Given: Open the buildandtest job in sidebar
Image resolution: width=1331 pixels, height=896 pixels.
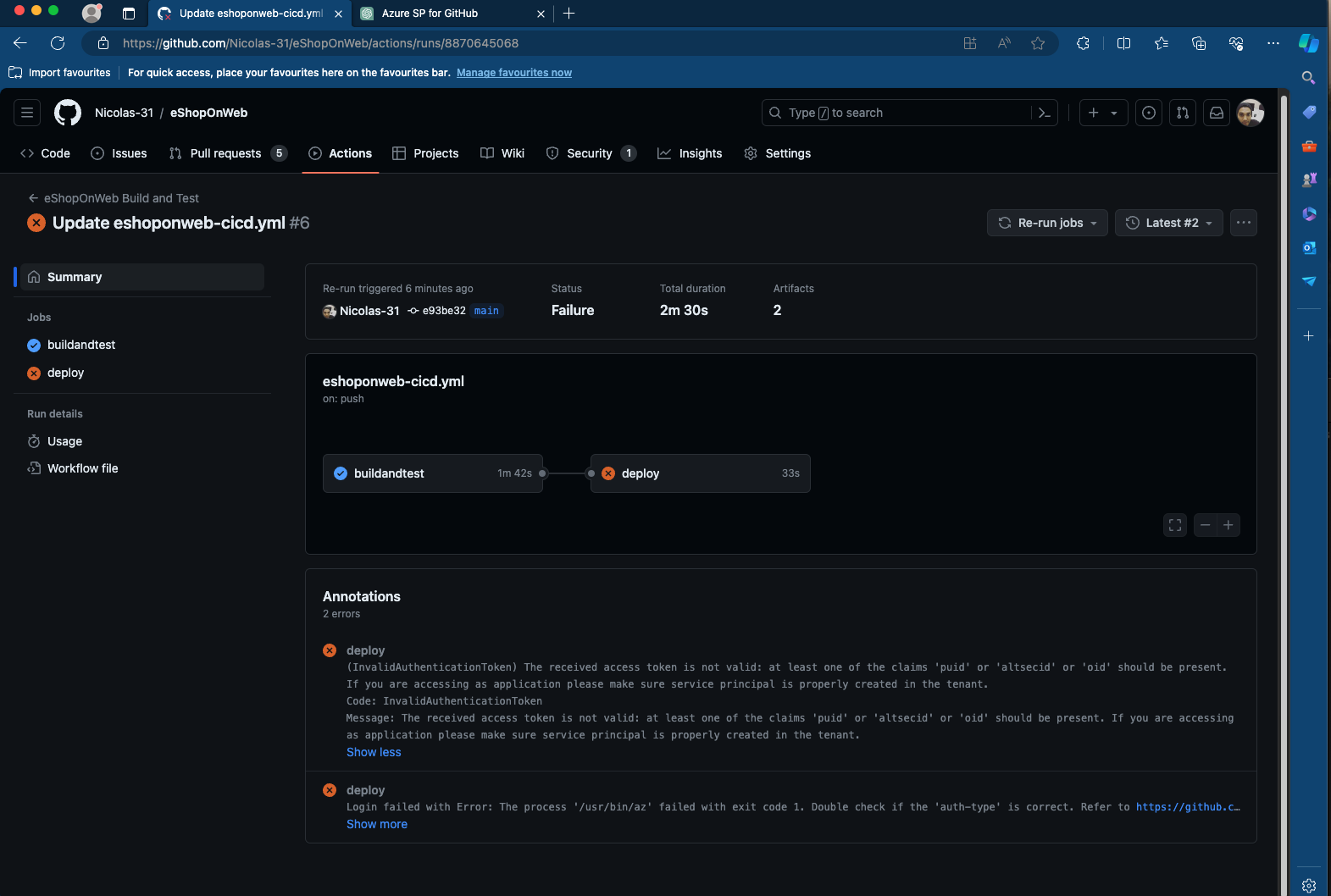Looking at the screenshot, I should [81, 345].
